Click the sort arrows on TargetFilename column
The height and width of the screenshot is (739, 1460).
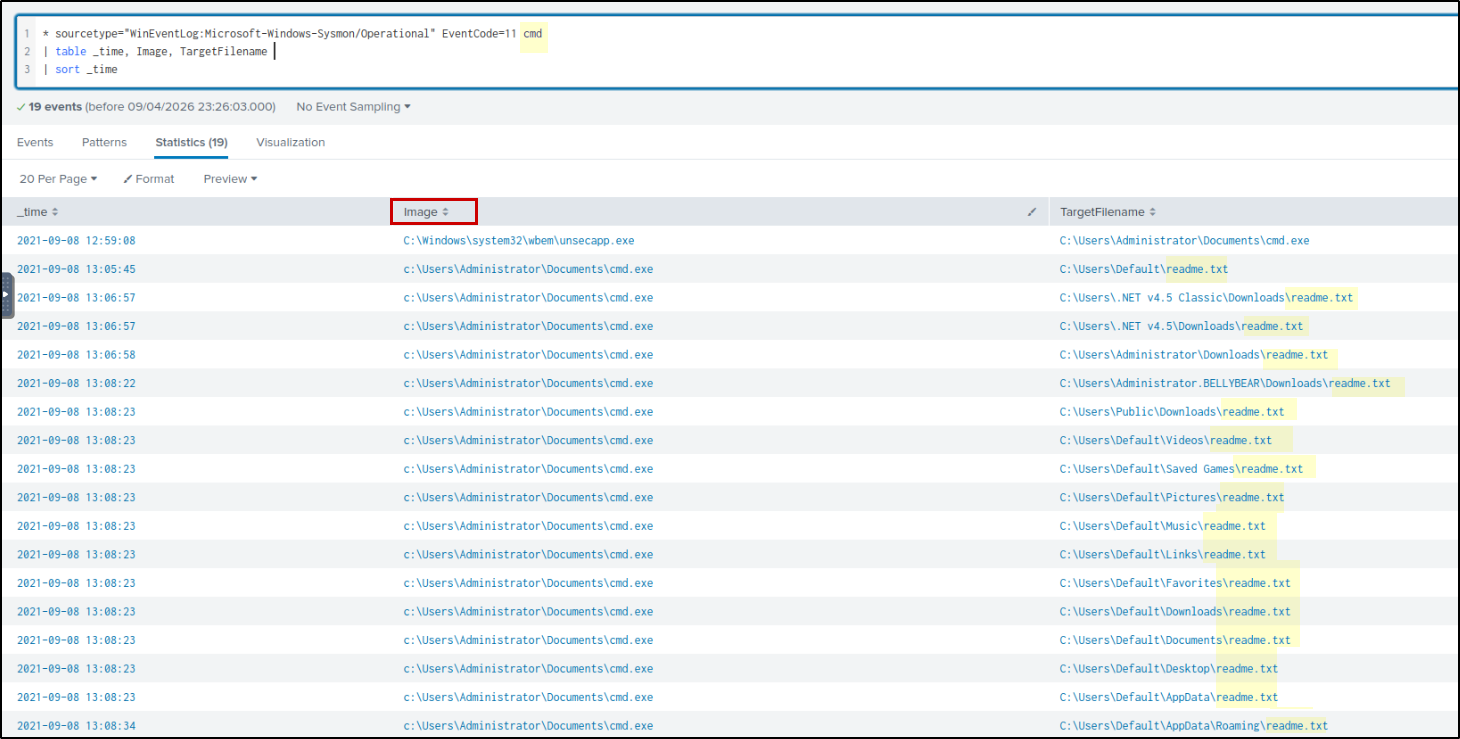click(x=1152, y=212)
